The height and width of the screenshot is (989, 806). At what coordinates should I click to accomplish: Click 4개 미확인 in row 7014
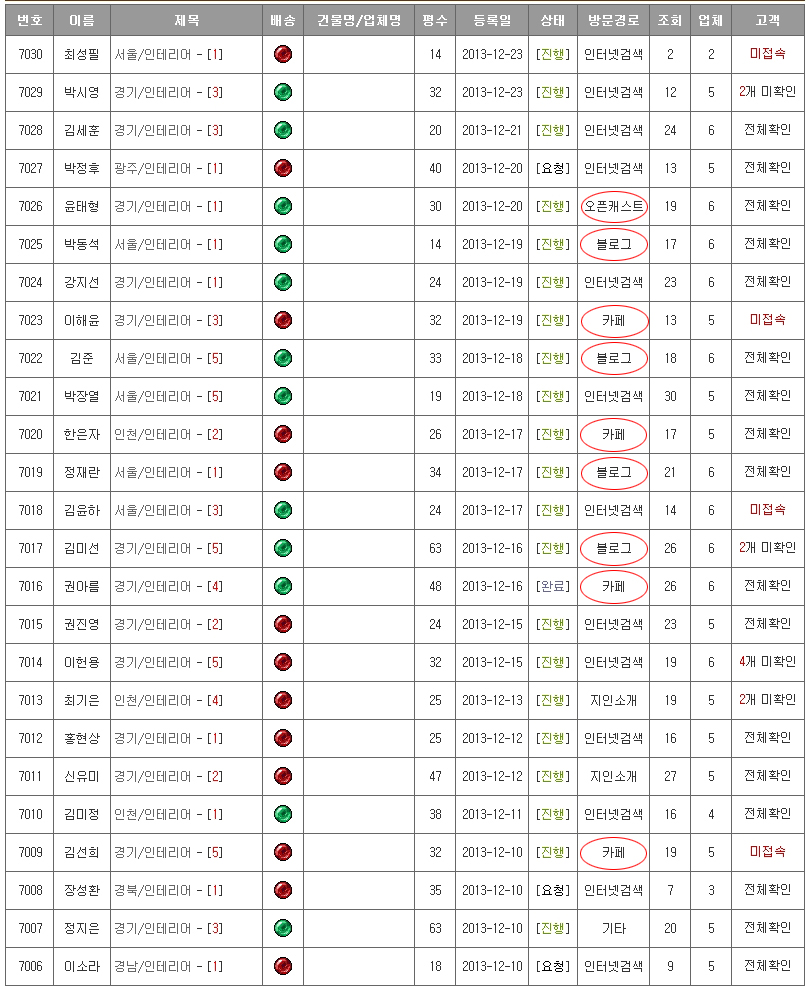(767, 662)
